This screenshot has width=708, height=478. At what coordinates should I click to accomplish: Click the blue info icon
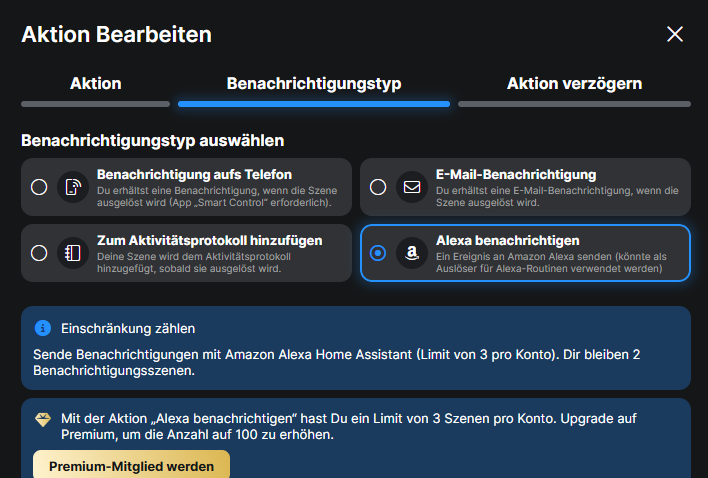click(42, 328)
